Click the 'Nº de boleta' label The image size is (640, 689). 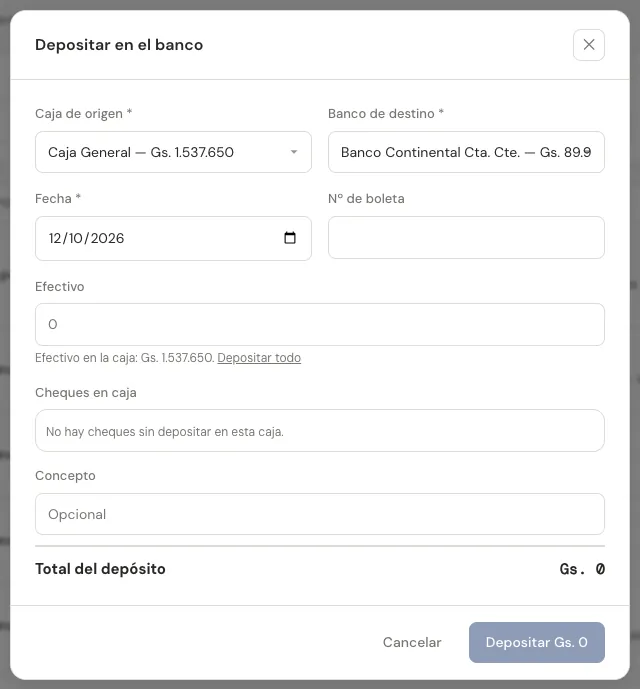coord(366,198)
